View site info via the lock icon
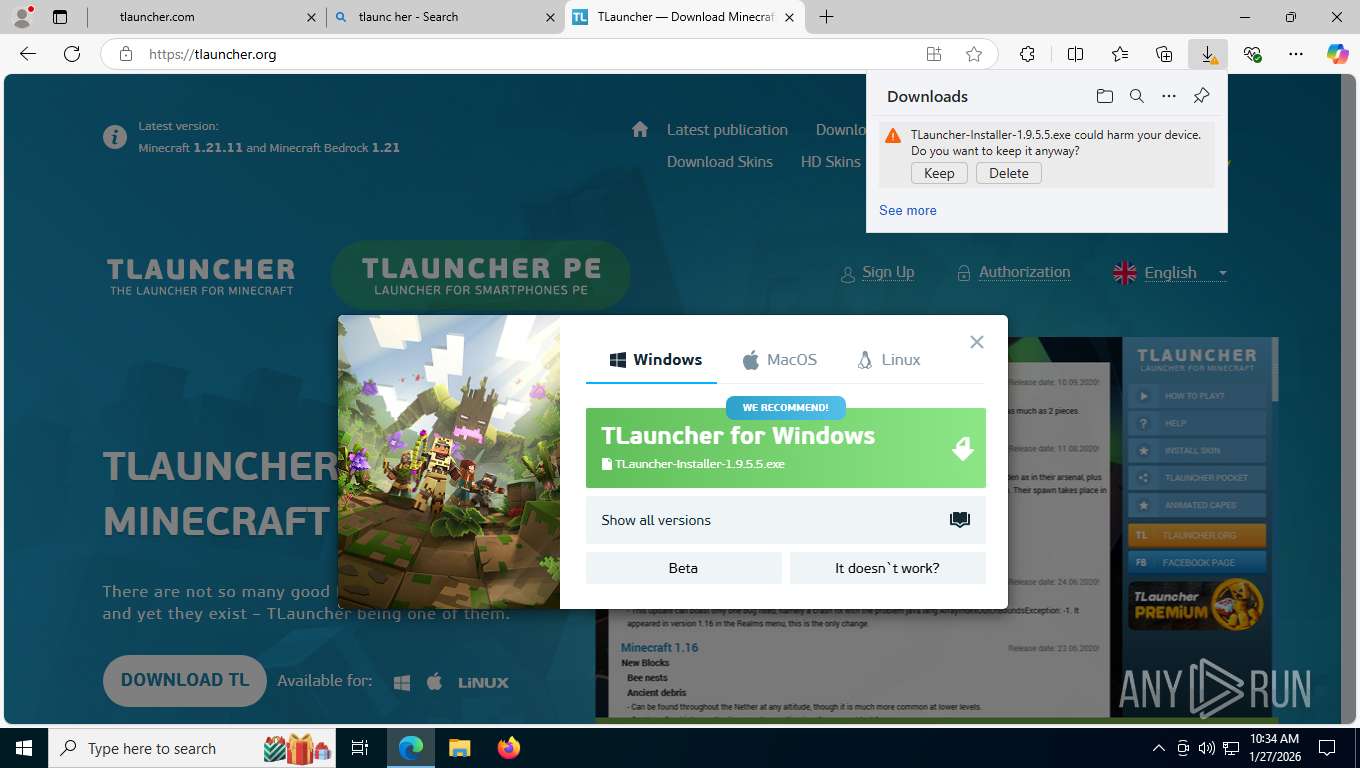Screen dimensions: 1360x768 click(x=125, y=54)
